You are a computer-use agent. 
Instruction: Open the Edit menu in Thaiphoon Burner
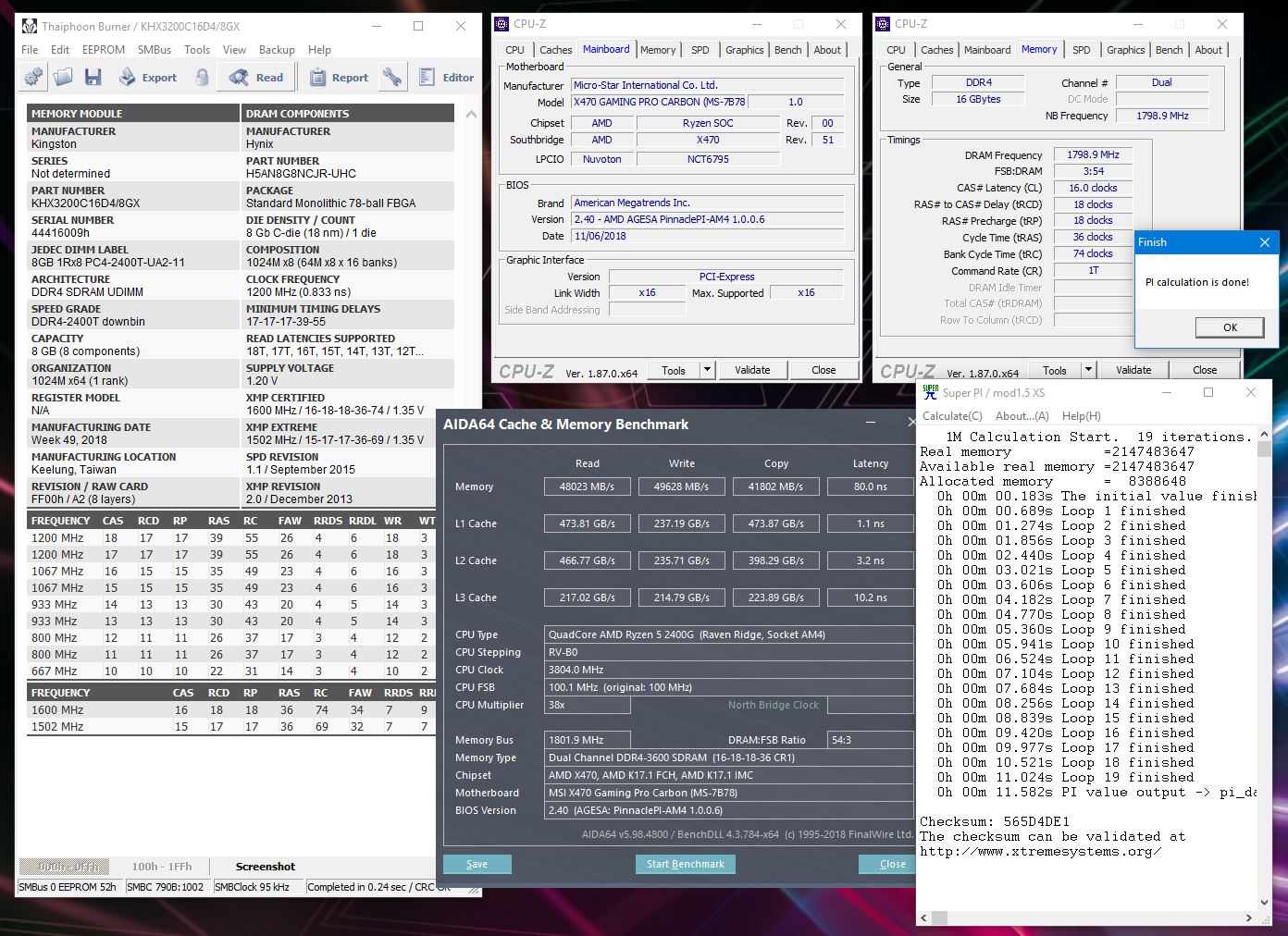(x=60, y=50)
